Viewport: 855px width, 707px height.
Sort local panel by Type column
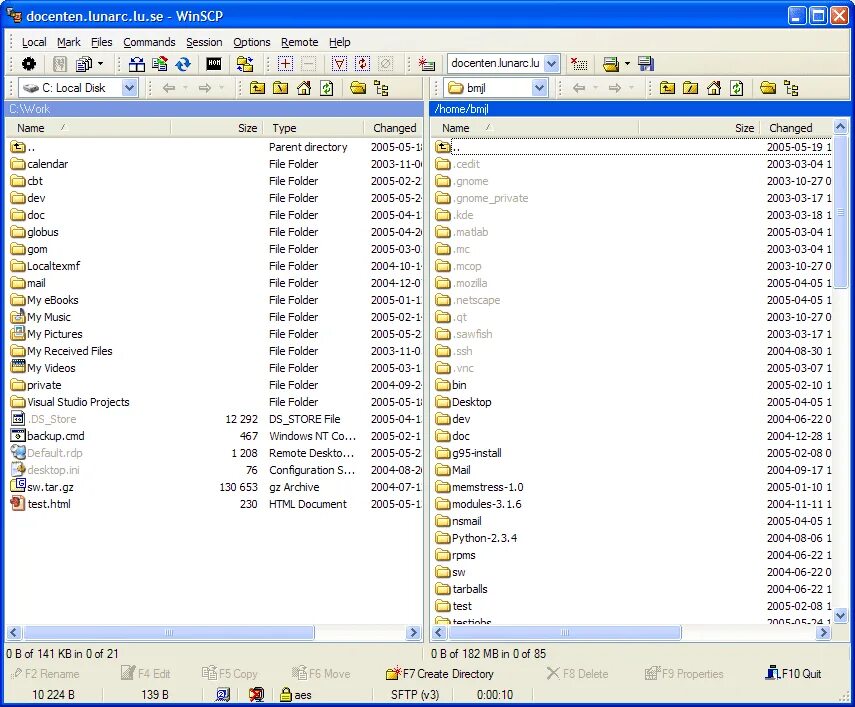tap(314, 128)
